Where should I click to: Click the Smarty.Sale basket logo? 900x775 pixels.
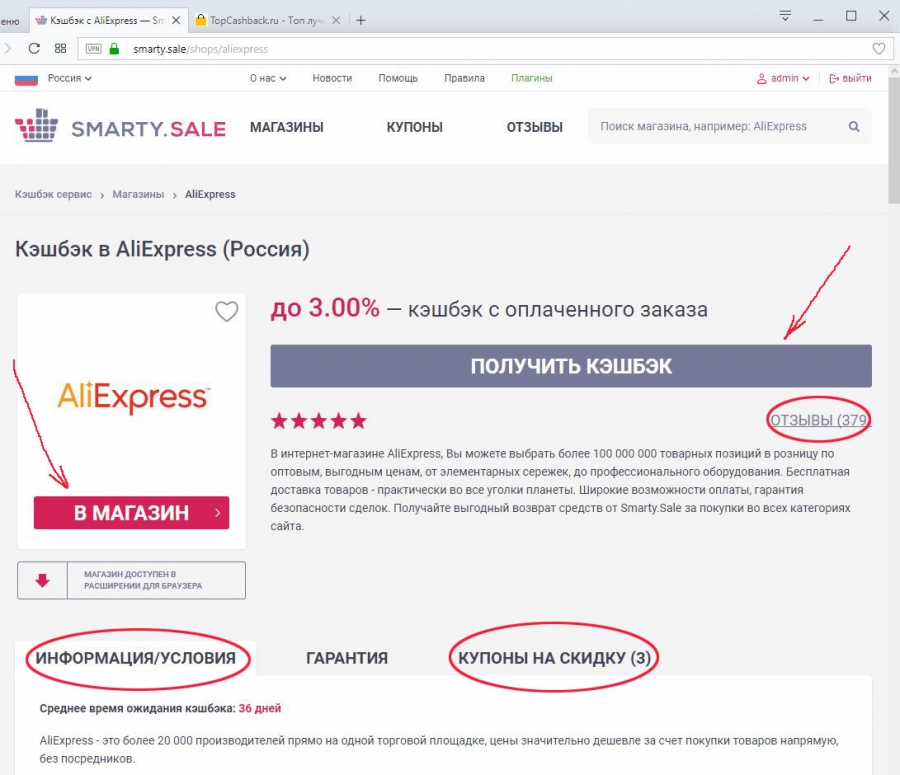click(x=37, y=126)
